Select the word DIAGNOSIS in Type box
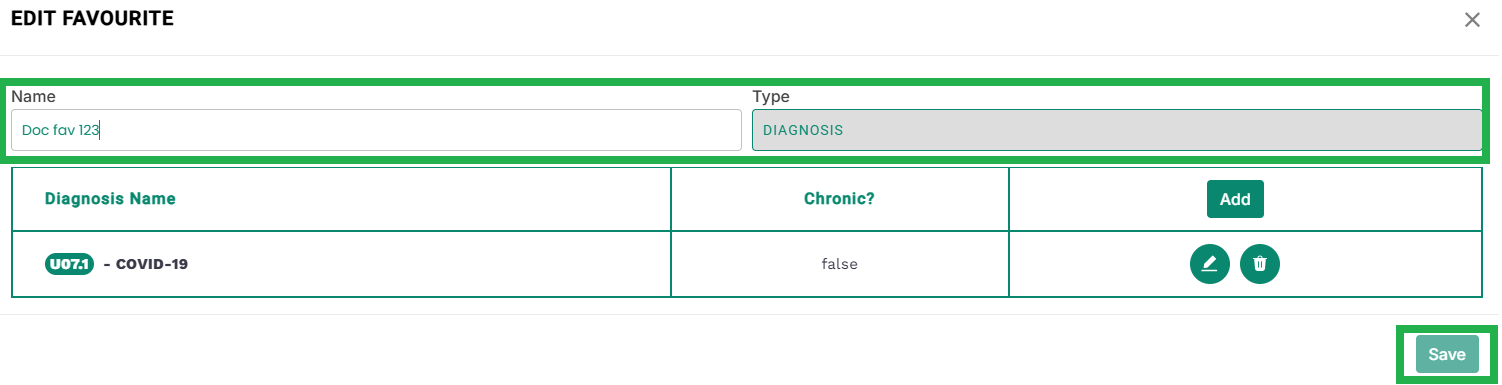The height and width of the screenshot is (385, 1502). click(803, 131)
